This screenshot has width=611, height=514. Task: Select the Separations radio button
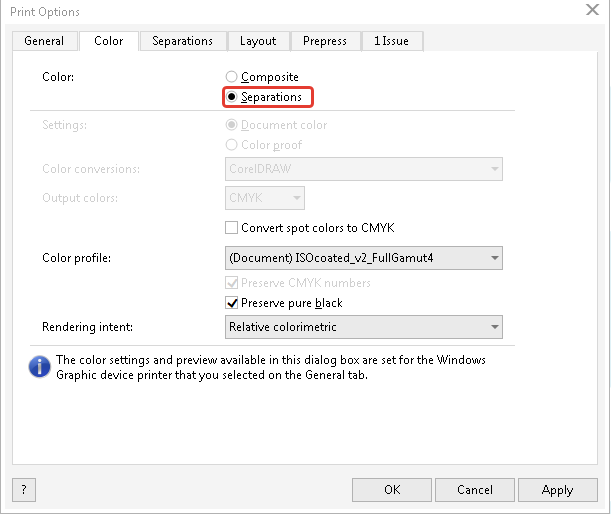232,97
